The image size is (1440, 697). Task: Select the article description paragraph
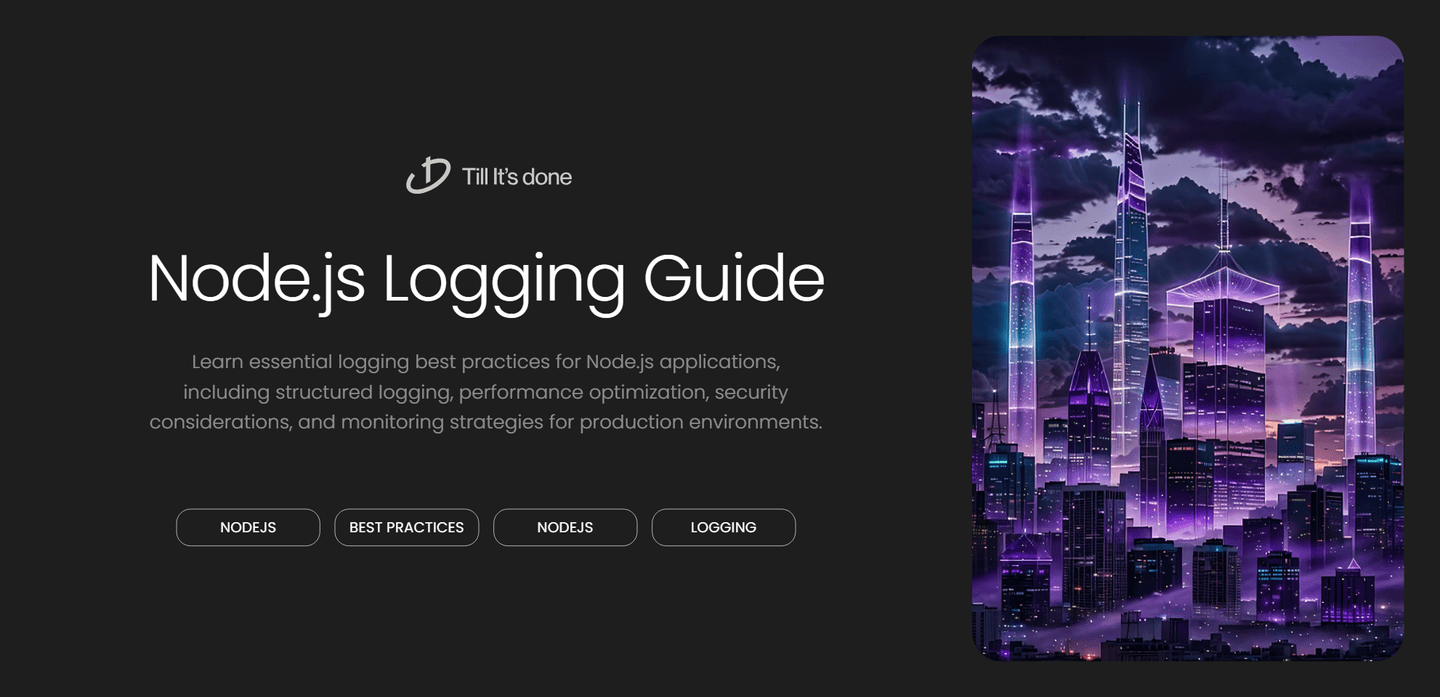pyautogui.click(x=485, y=391)
